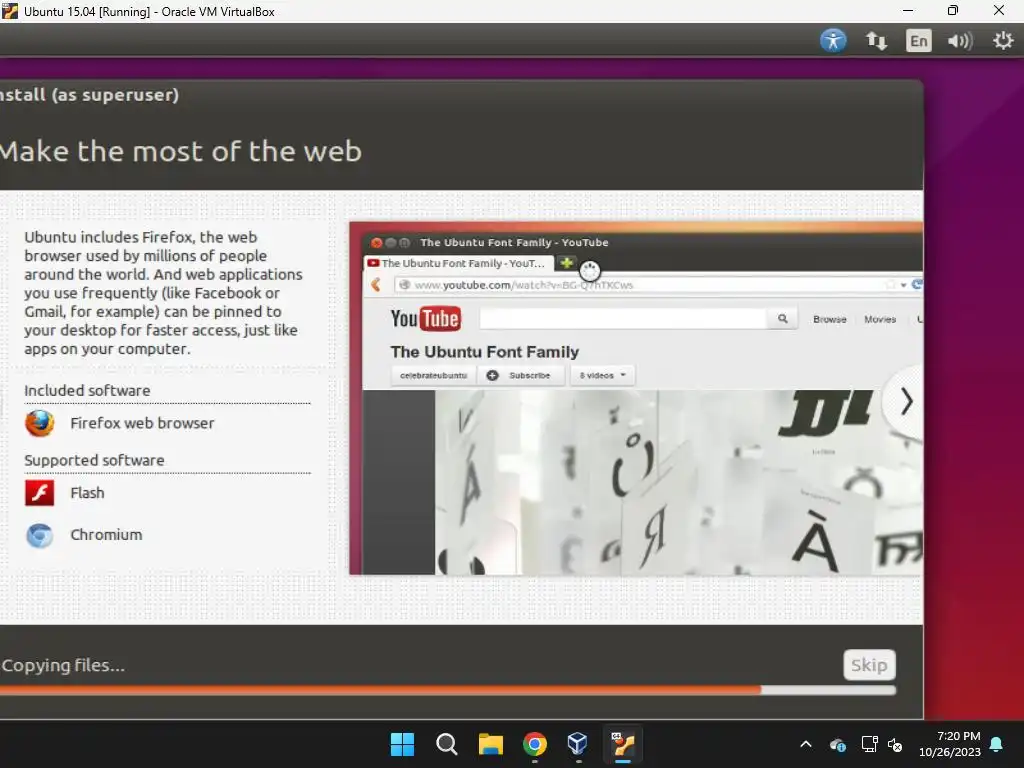1024x768 pixels.
Task: Click the celebrateubuntu channel button in slide
Action: [x=433, y=376]
